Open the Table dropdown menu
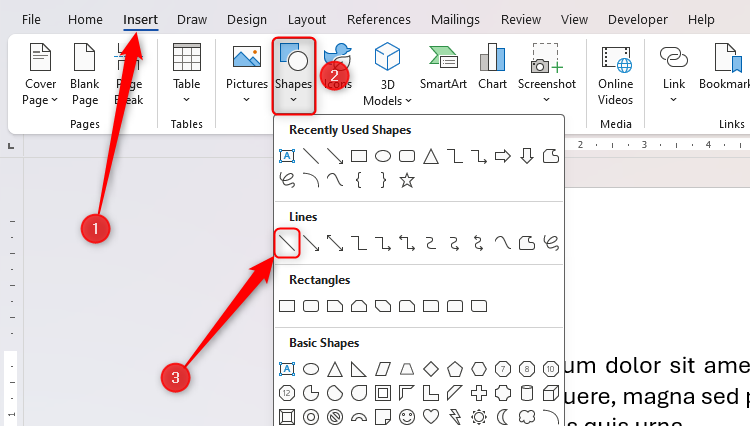The width and height of the screenshot is (750, 426). click(x=187, y=73)
